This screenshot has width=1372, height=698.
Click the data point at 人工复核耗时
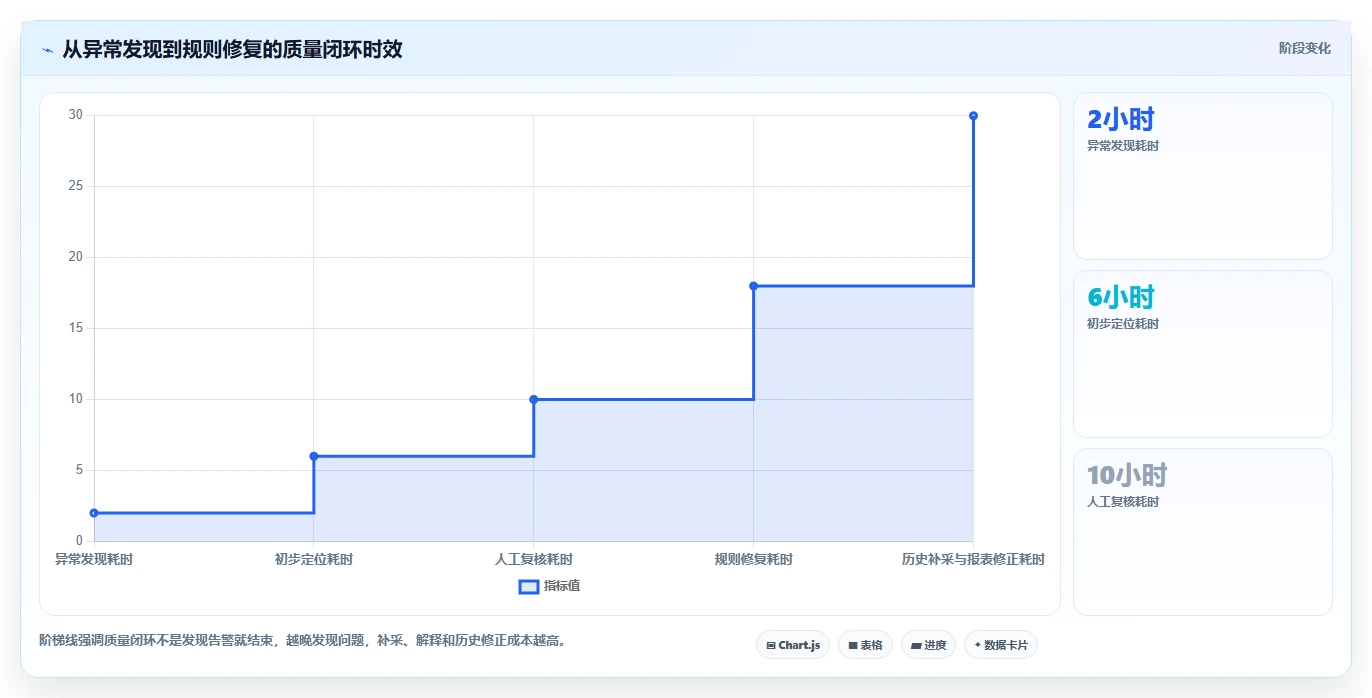534,399
